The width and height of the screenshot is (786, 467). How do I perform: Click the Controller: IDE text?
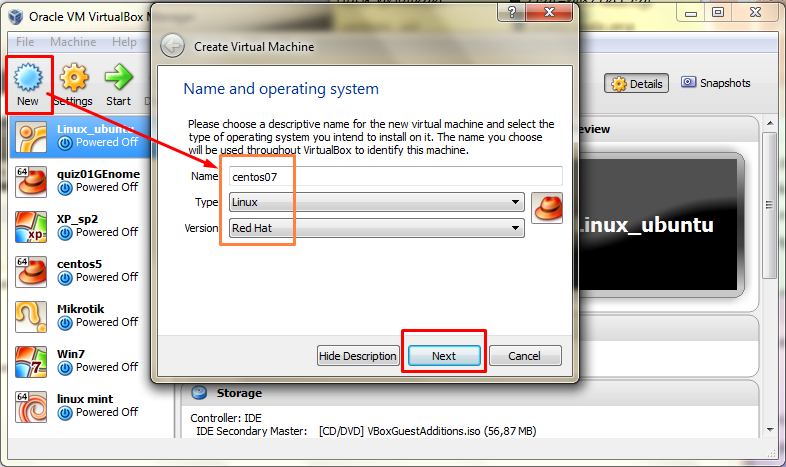click(226, 418)
